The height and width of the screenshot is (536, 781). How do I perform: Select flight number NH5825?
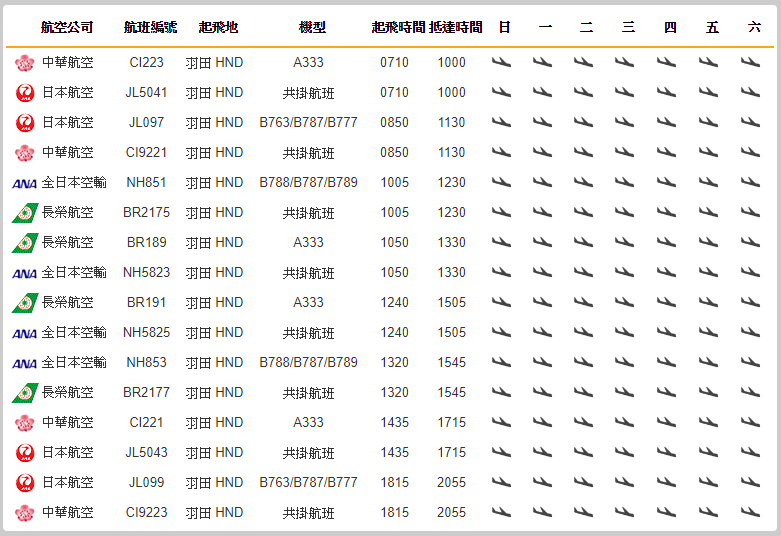[146, 332]
